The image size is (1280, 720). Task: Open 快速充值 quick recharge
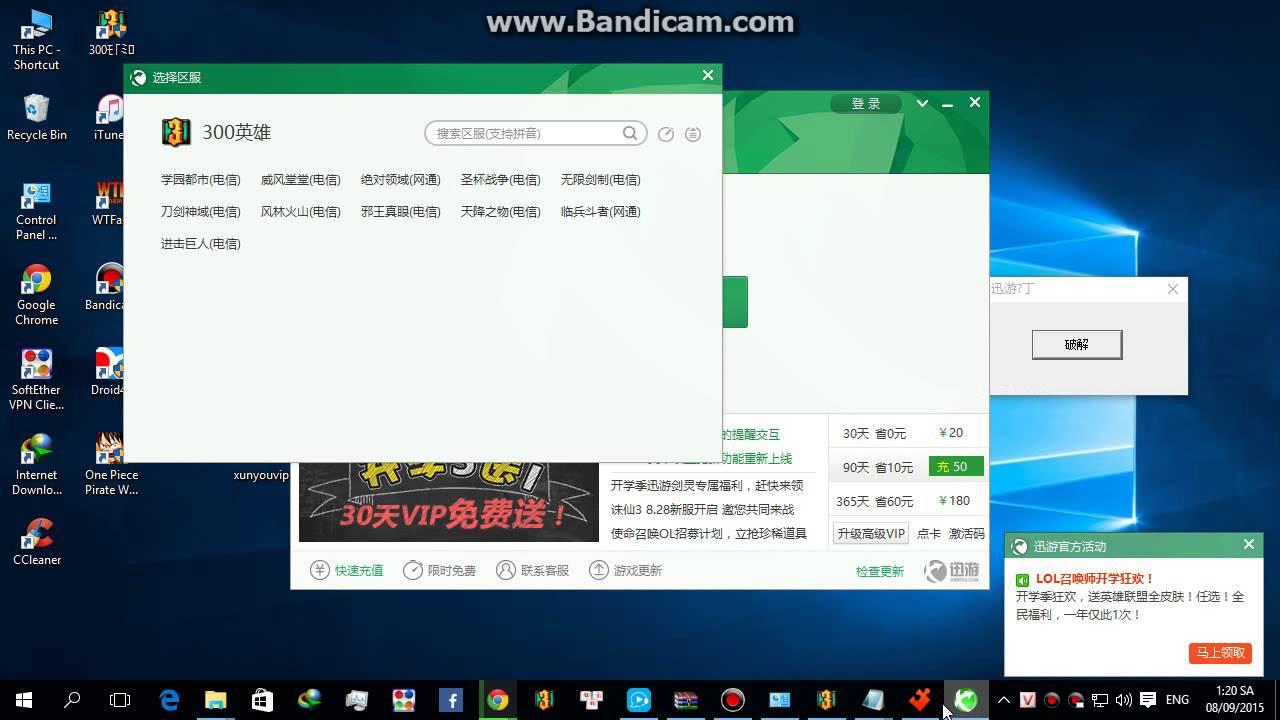pyautogui.click(x=347, y=570)
